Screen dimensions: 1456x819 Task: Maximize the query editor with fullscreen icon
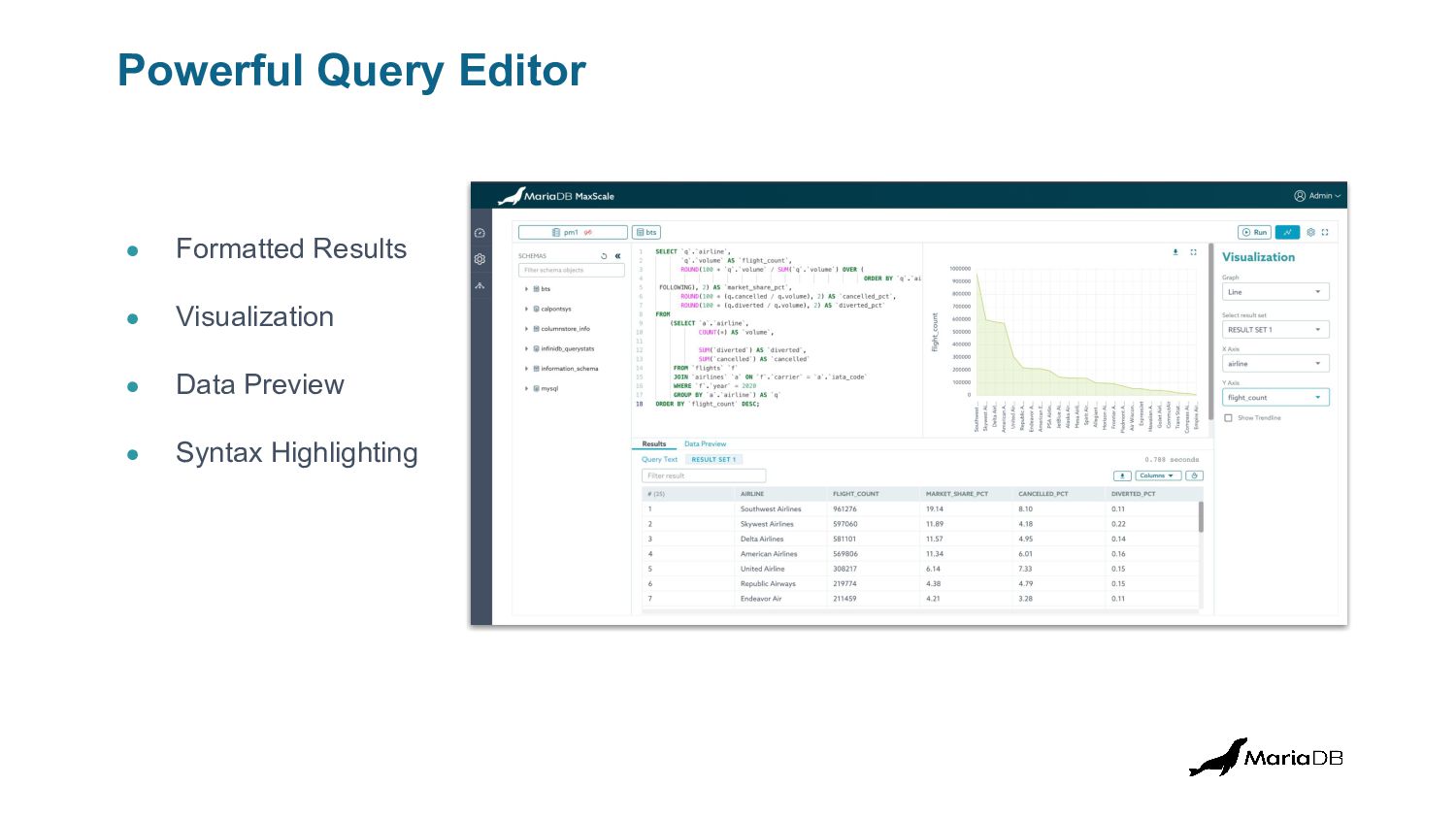point(1325,232)
